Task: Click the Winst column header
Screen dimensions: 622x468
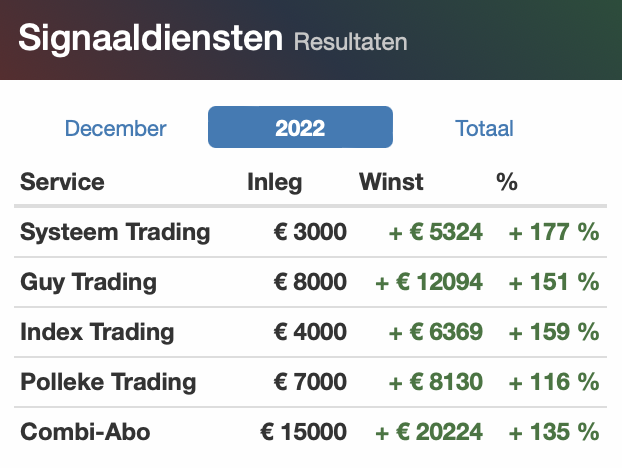Action: [391, 182]
